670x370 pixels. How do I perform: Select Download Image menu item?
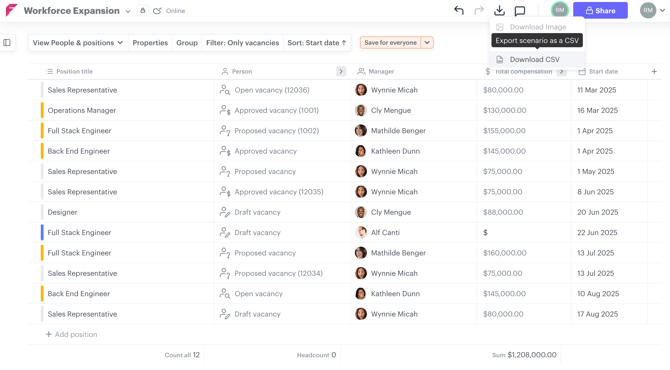click(x=537, y=27)
